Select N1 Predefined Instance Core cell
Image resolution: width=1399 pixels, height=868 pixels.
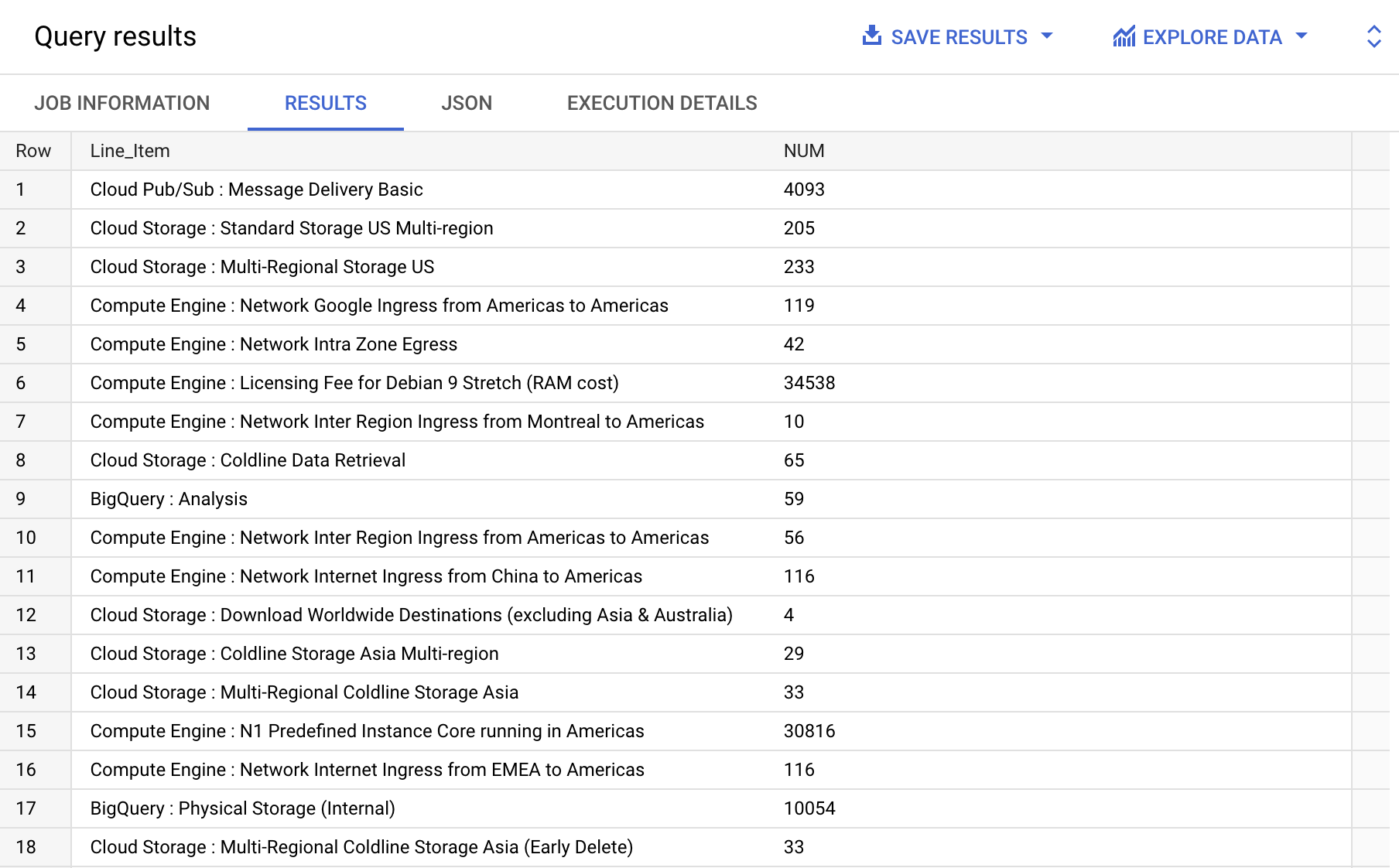[367, 731]
